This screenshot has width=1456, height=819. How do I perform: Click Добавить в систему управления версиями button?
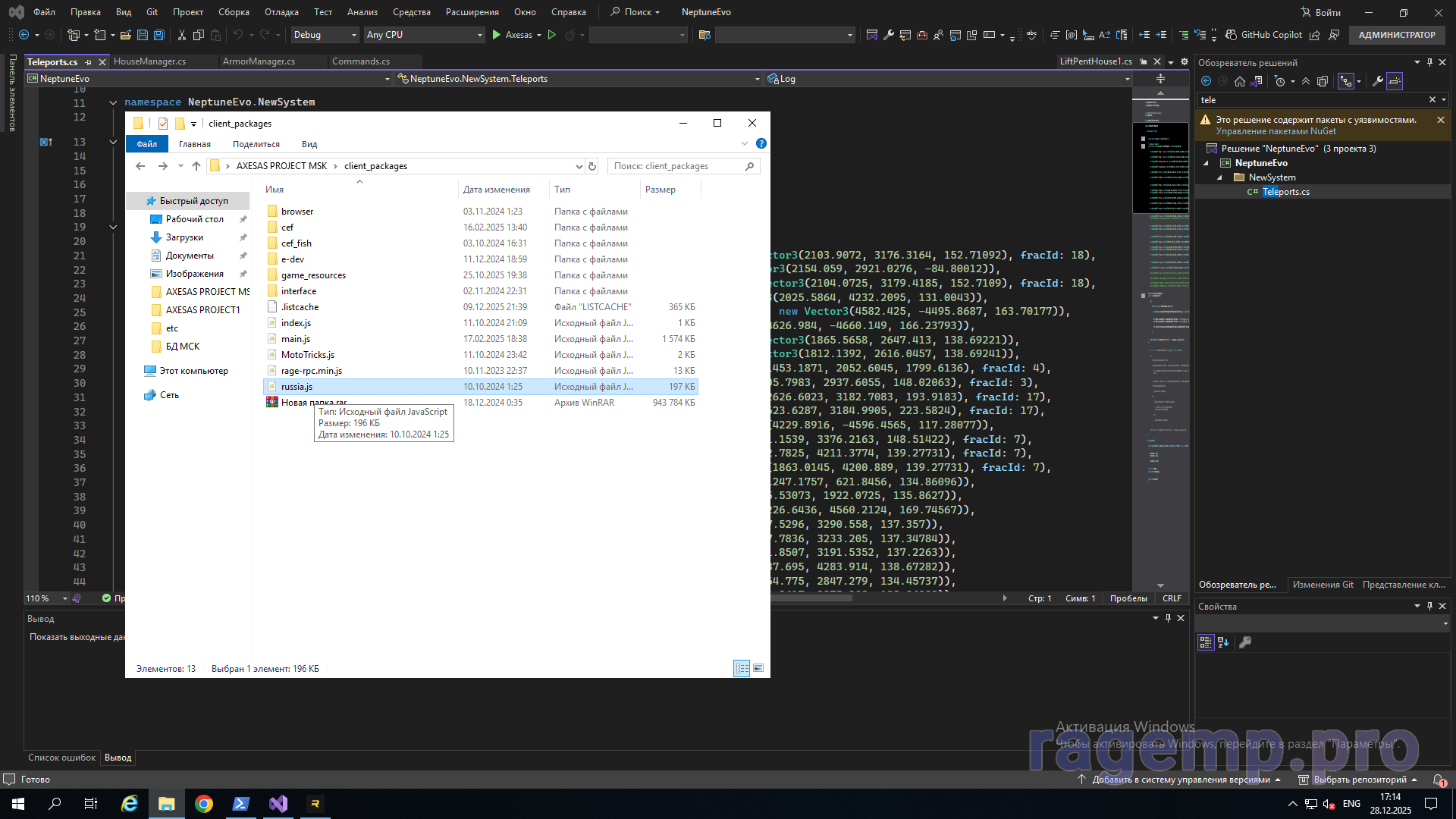click(1180, 780)
